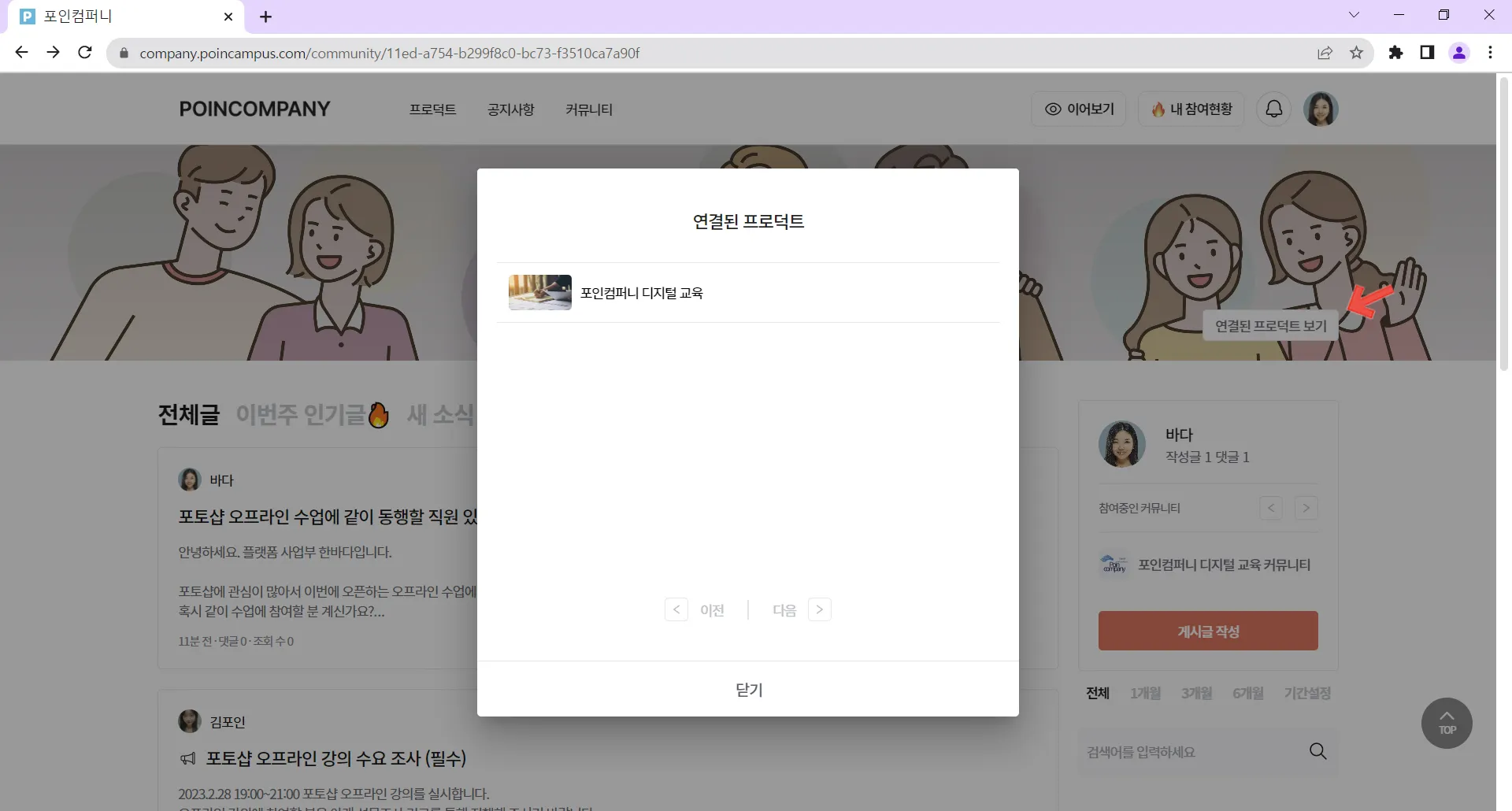Image resolution: width=1512 pixels, height=811 pixels.
Task: Switch to the 이번주 인기글 tab
Action: click(313, 414)
